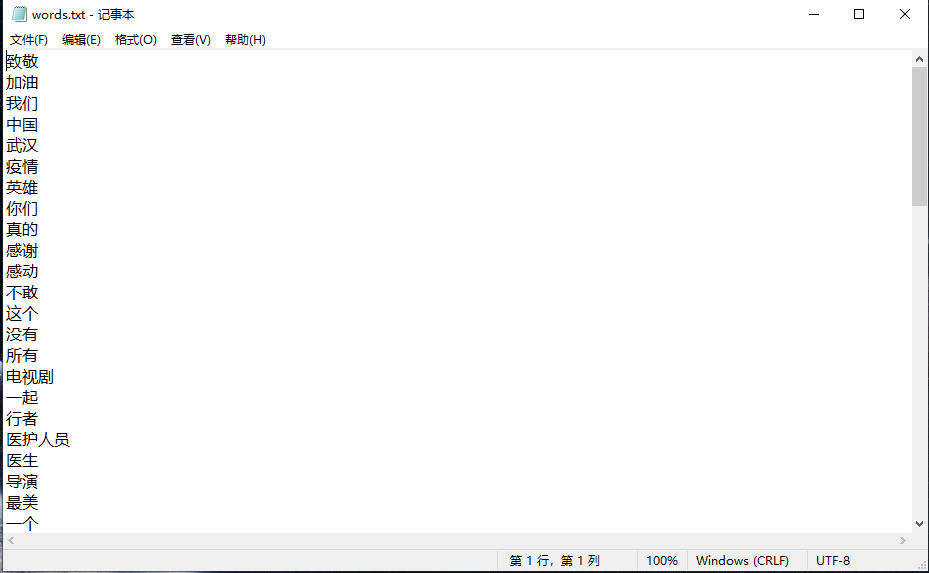Click Windows (CRLF) line ending indicator
This screenshot has height=573, width=929.
click(x=742, y=561)
